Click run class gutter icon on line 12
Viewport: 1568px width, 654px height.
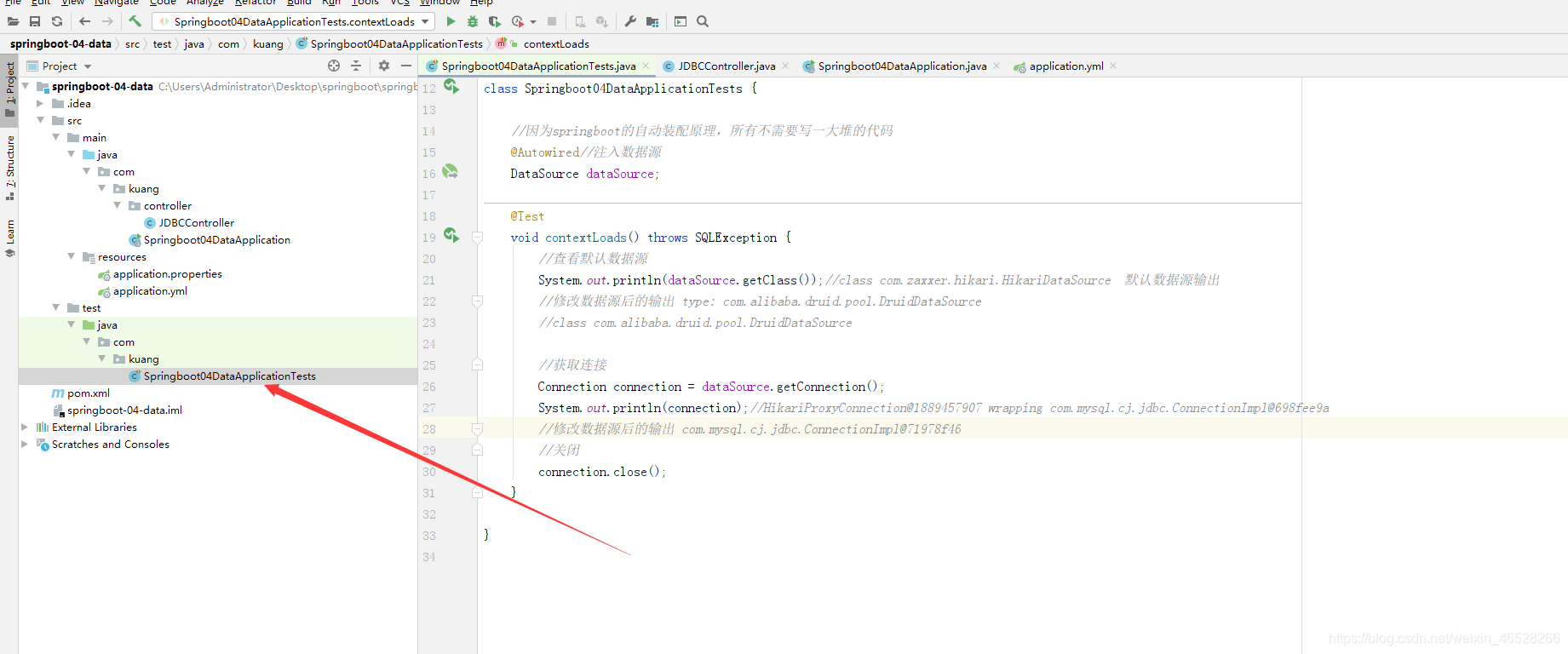(x=451, y=86)
